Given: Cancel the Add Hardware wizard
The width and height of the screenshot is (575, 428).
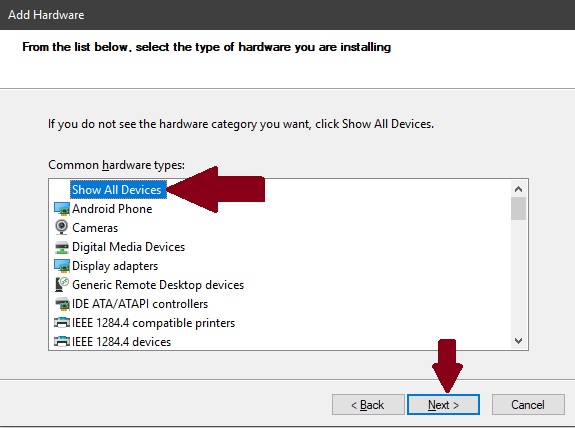Looking at the screenshot, I should 528,405.
